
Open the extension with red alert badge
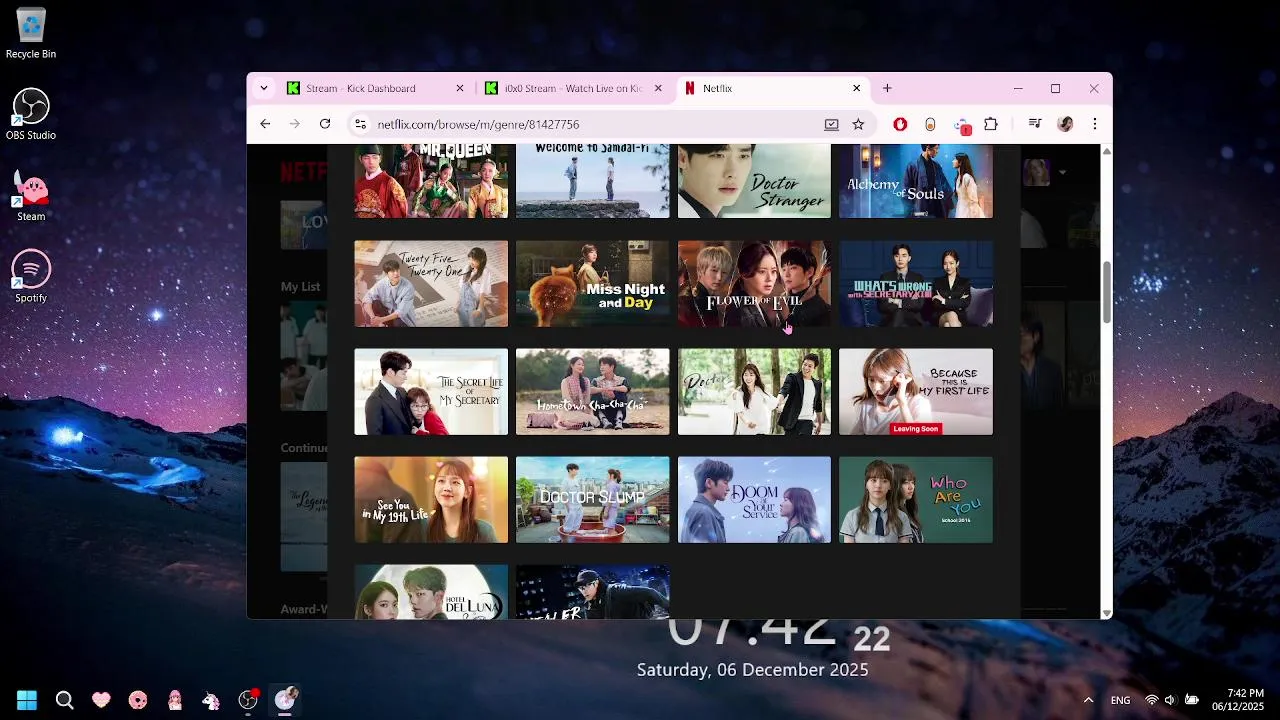962,125
